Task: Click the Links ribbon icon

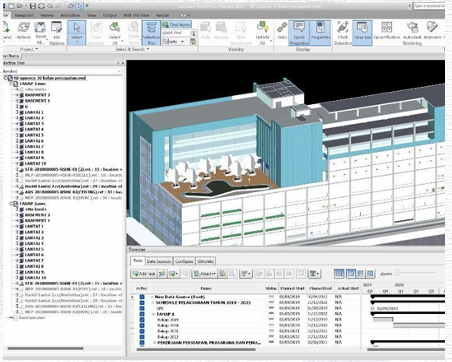Action: tap(282, 31)
